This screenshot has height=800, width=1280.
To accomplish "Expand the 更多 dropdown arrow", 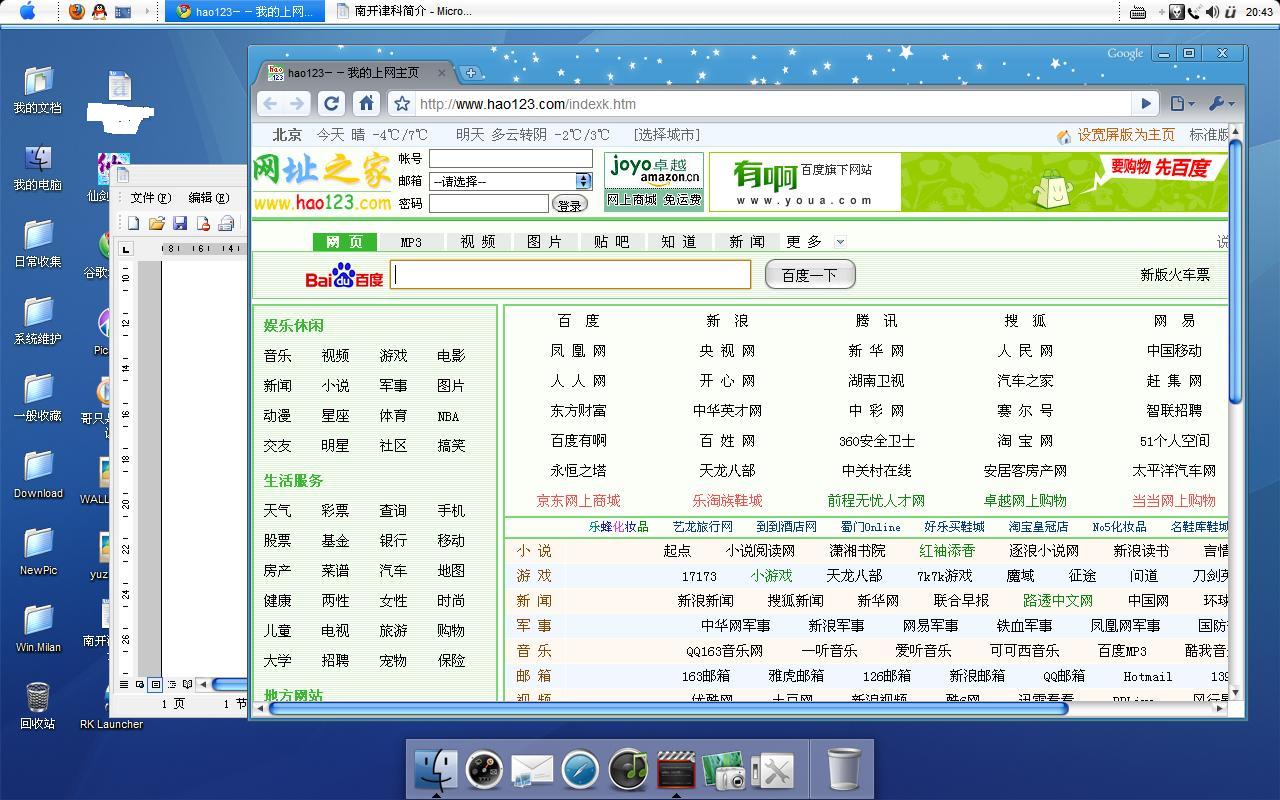I will coord(840,242).
